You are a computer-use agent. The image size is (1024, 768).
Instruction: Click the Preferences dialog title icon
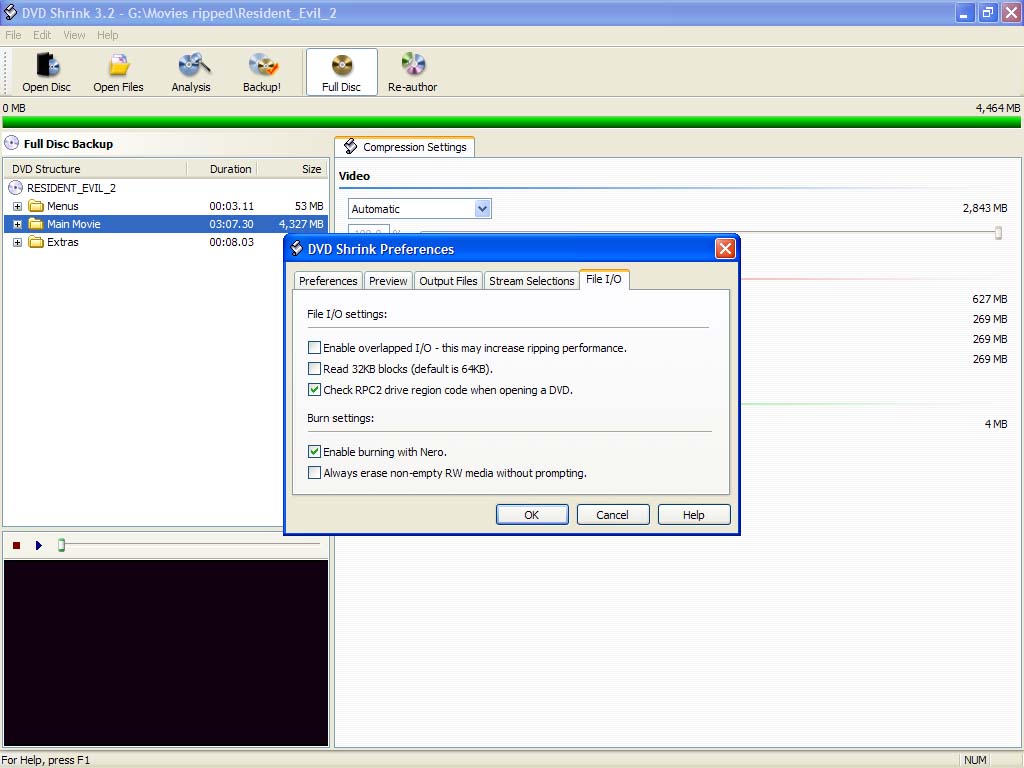point(296,249)
